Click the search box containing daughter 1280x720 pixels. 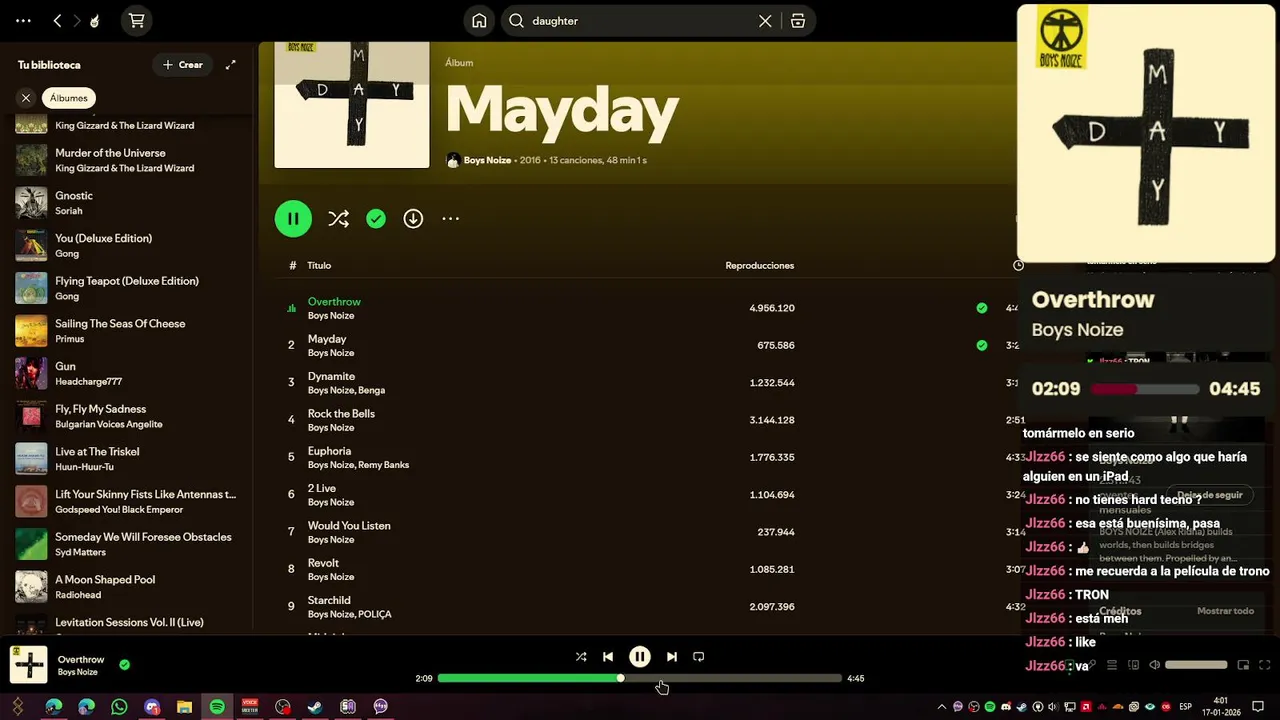(x=640, y=21)
